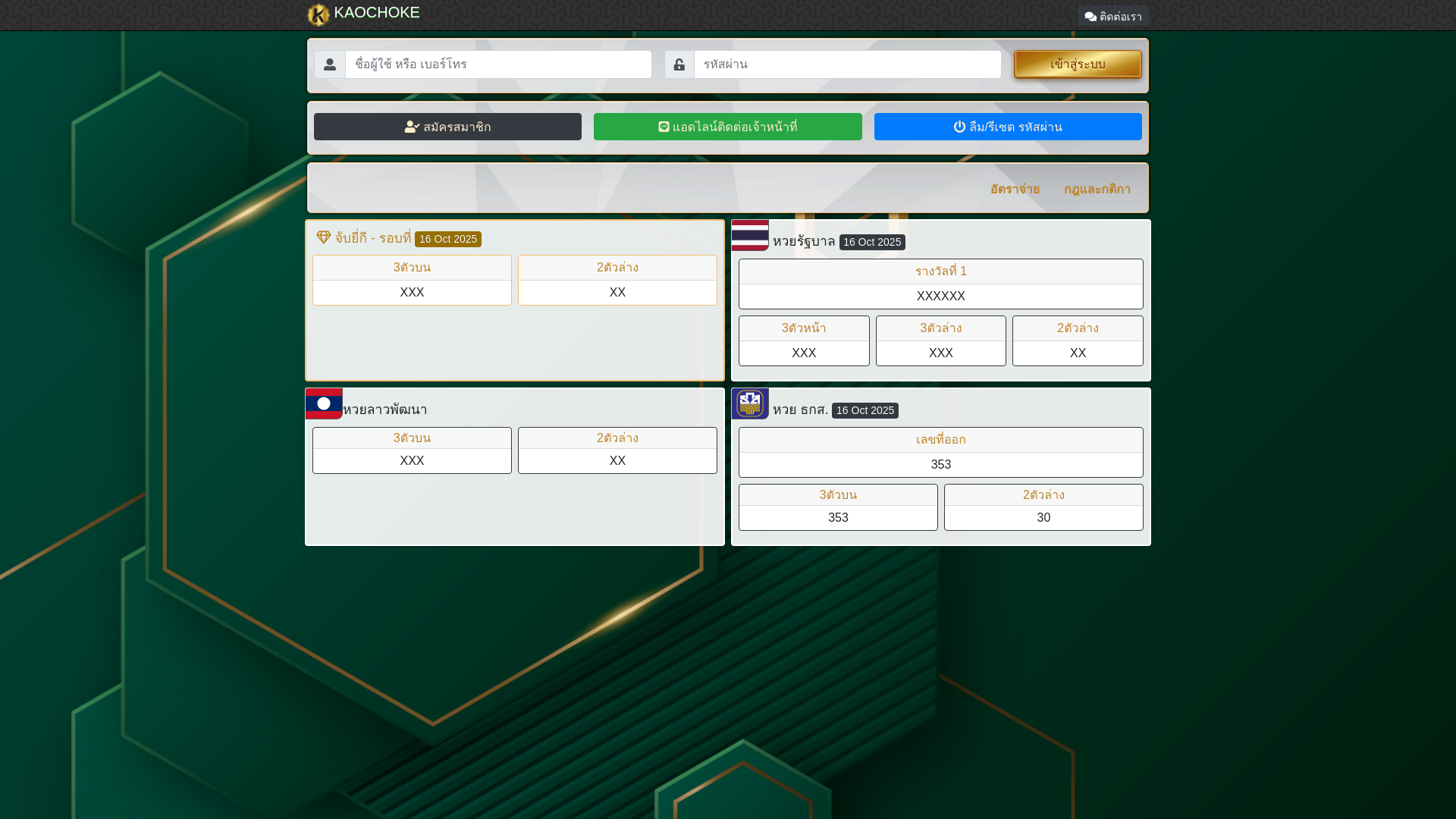
Task: Click the Thailand flag icon
Action: pyautogui.click(x=750, y=235)
